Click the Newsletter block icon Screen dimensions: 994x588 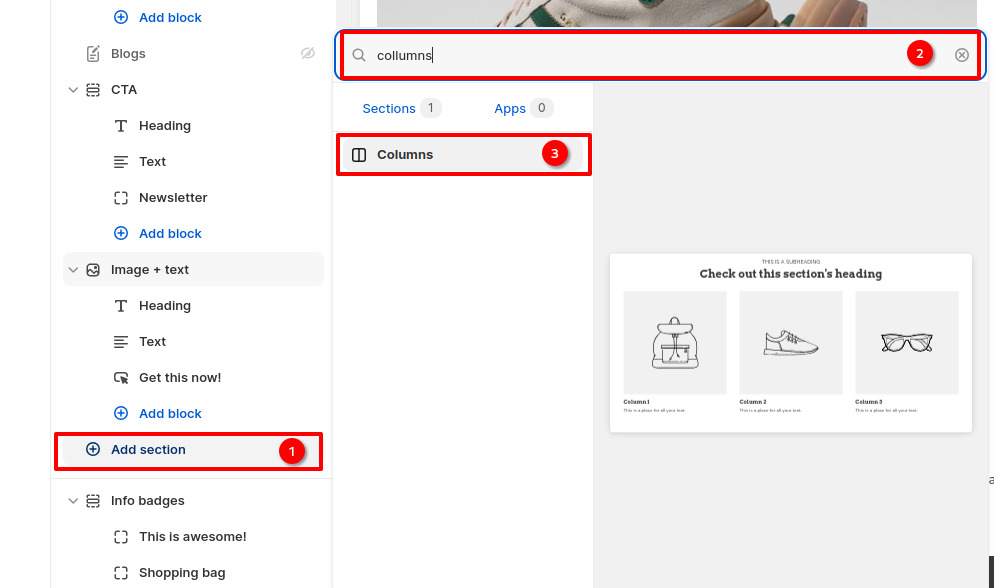pyautogui.click(x=121, y=198)
